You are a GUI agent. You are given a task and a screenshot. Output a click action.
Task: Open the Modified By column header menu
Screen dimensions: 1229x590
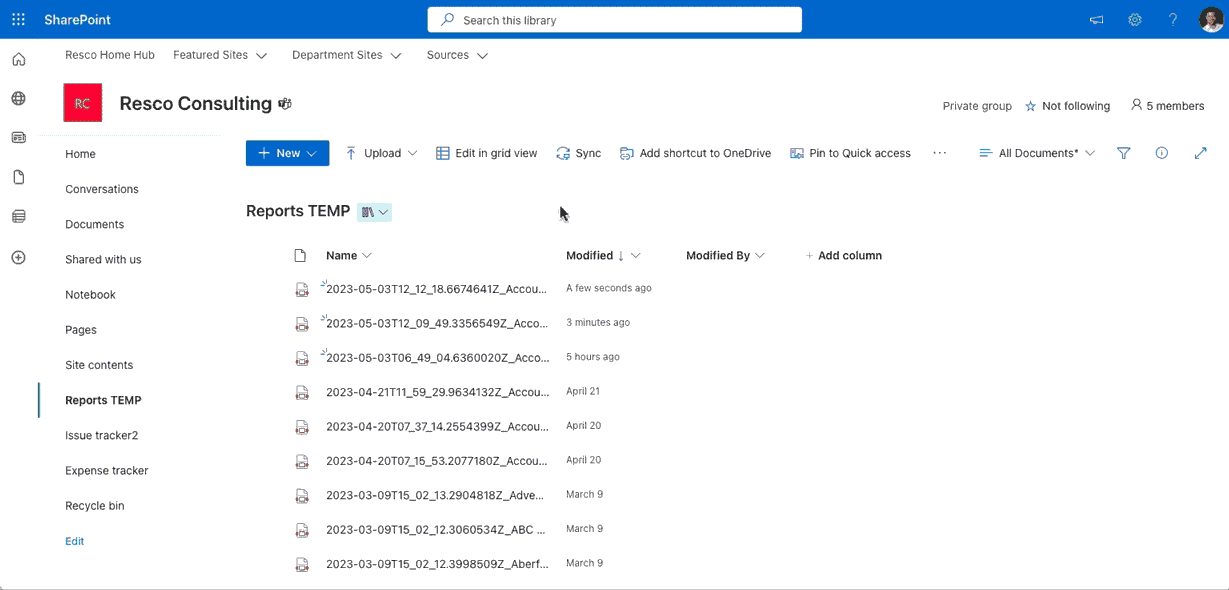coord(725,256)
